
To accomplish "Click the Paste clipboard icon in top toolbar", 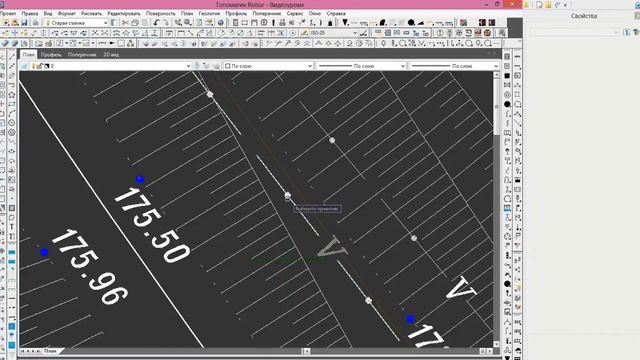I will click(144, 23).
